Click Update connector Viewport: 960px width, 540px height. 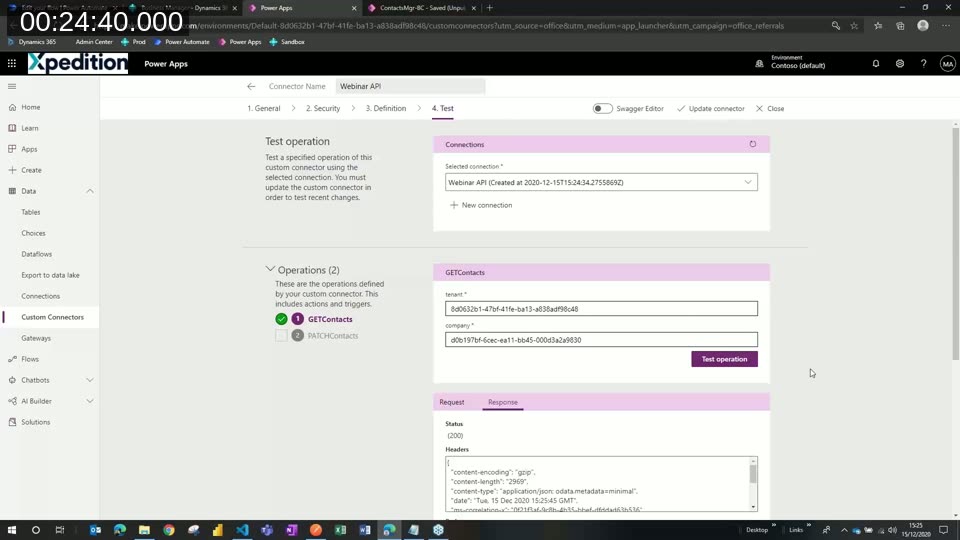710,108
